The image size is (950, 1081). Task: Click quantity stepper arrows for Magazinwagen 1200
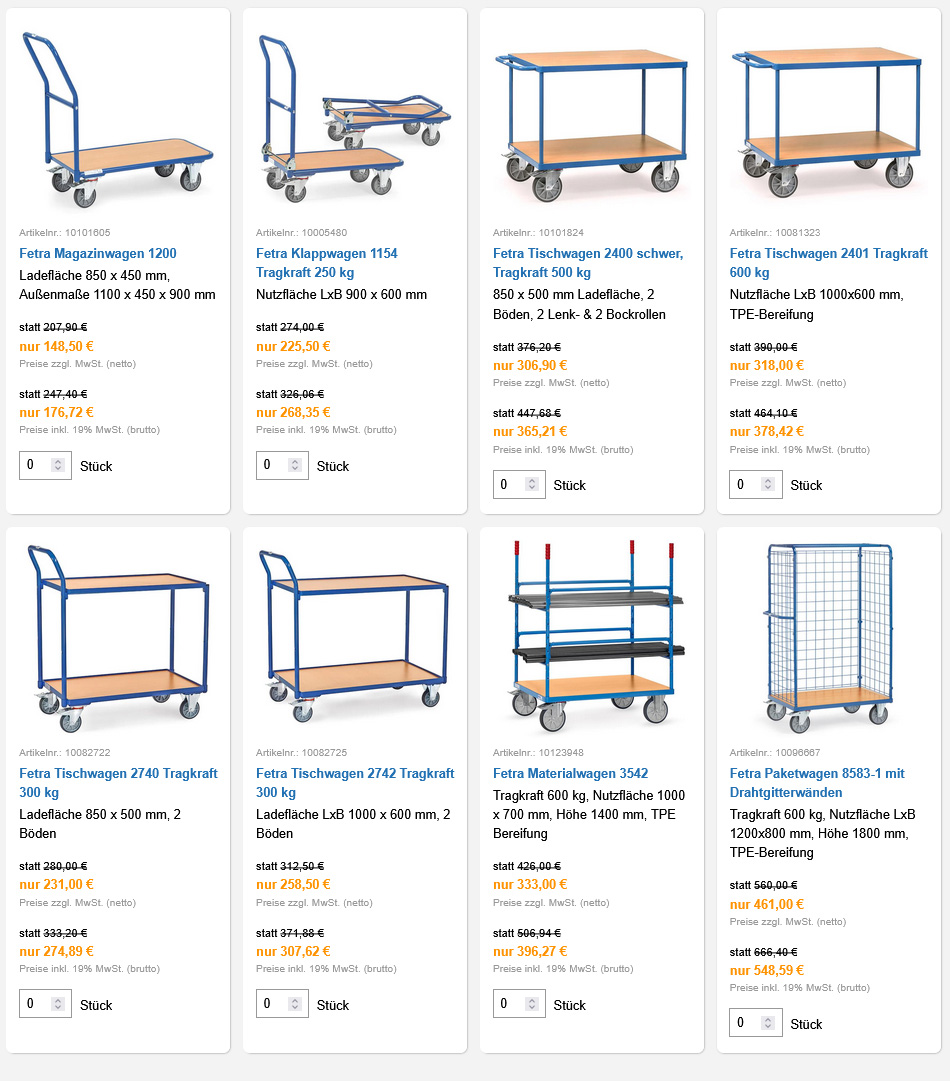coord(58,465)
